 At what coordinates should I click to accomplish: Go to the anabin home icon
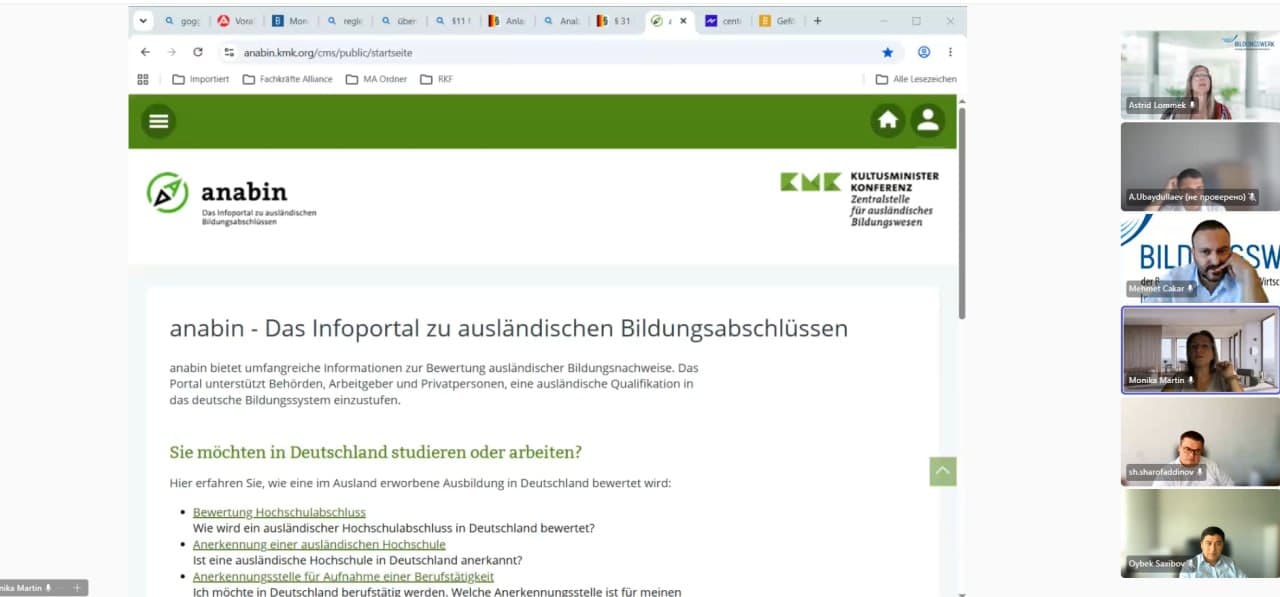887,121
